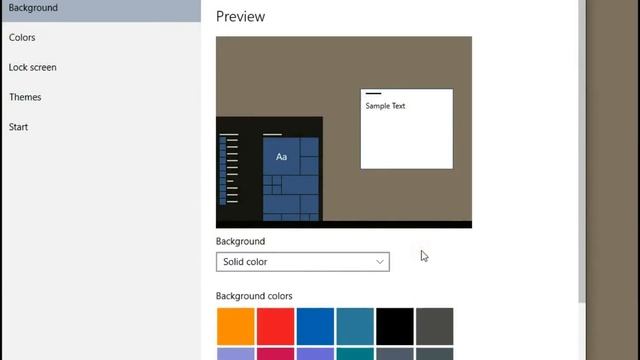Choose the steel teal-blue color swatch
The height and width of the screenshot is (360, 640).
pos(355,327)
